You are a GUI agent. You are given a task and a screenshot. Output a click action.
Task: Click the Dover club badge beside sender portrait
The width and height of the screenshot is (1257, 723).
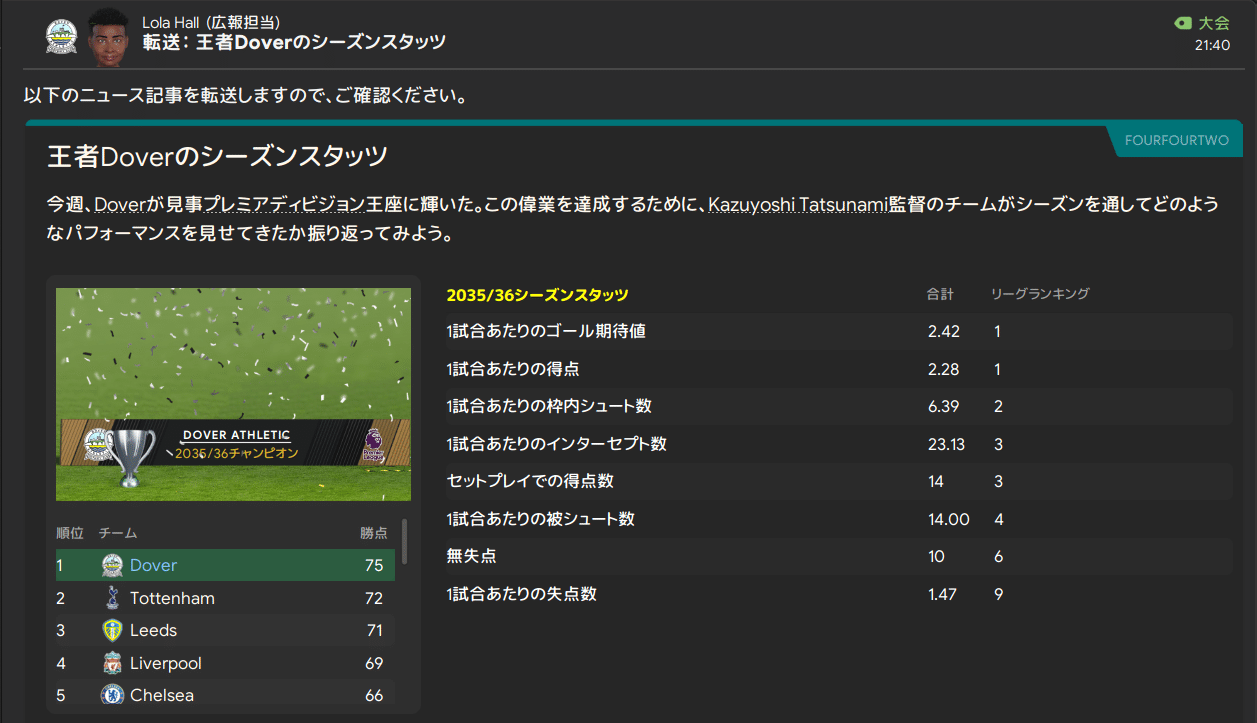62,38
